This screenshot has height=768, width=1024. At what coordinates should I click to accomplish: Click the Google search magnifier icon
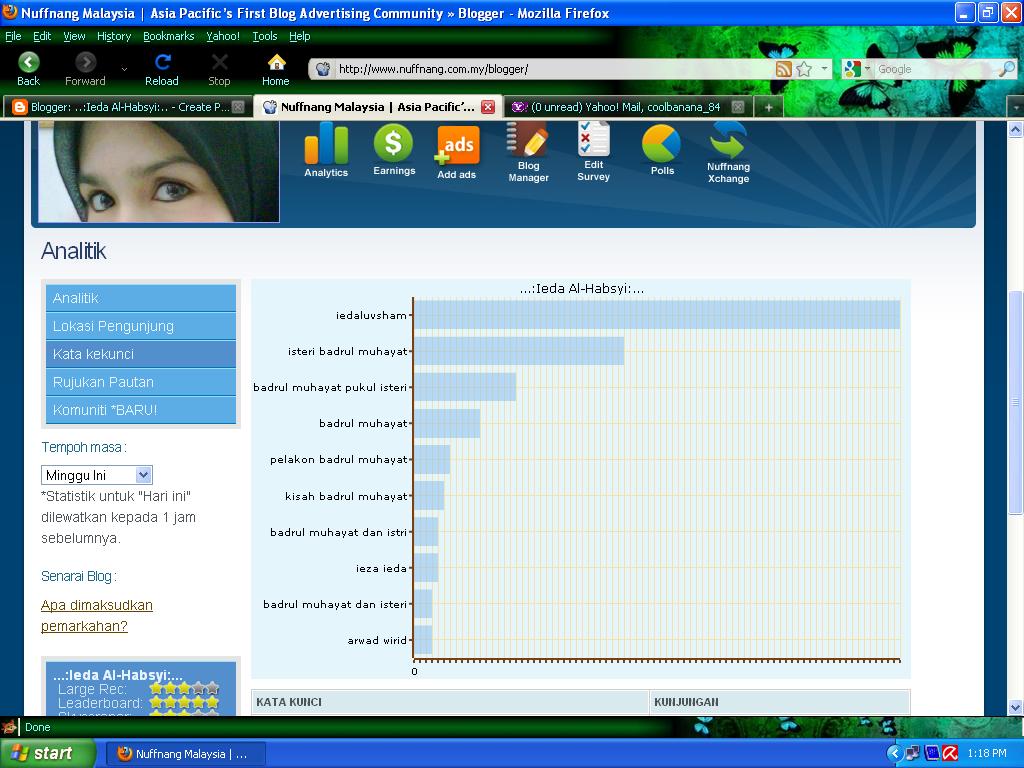[x=1008, y=69]
